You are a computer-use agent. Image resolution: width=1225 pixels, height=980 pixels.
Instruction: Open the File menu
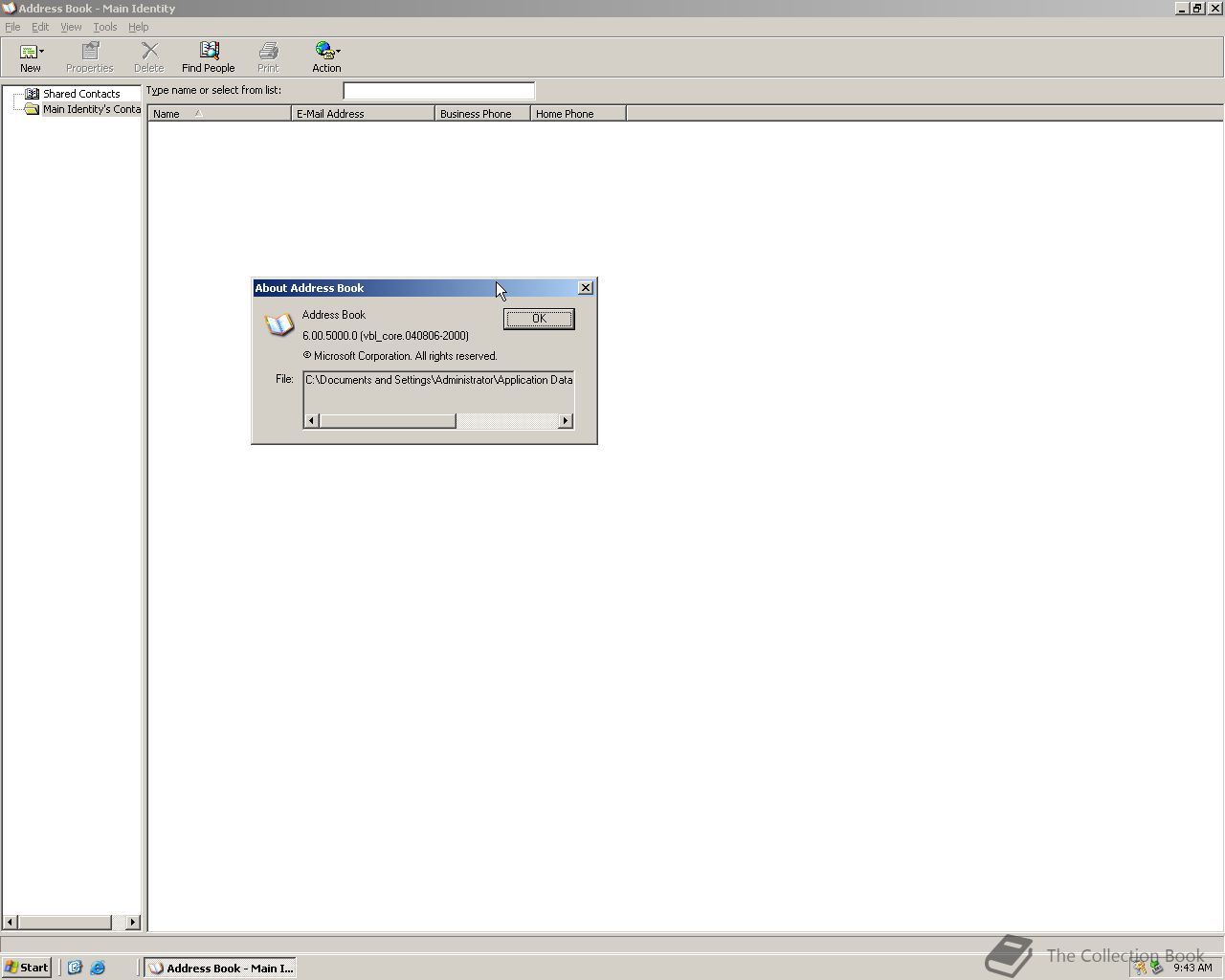click(x=12, y=27)
